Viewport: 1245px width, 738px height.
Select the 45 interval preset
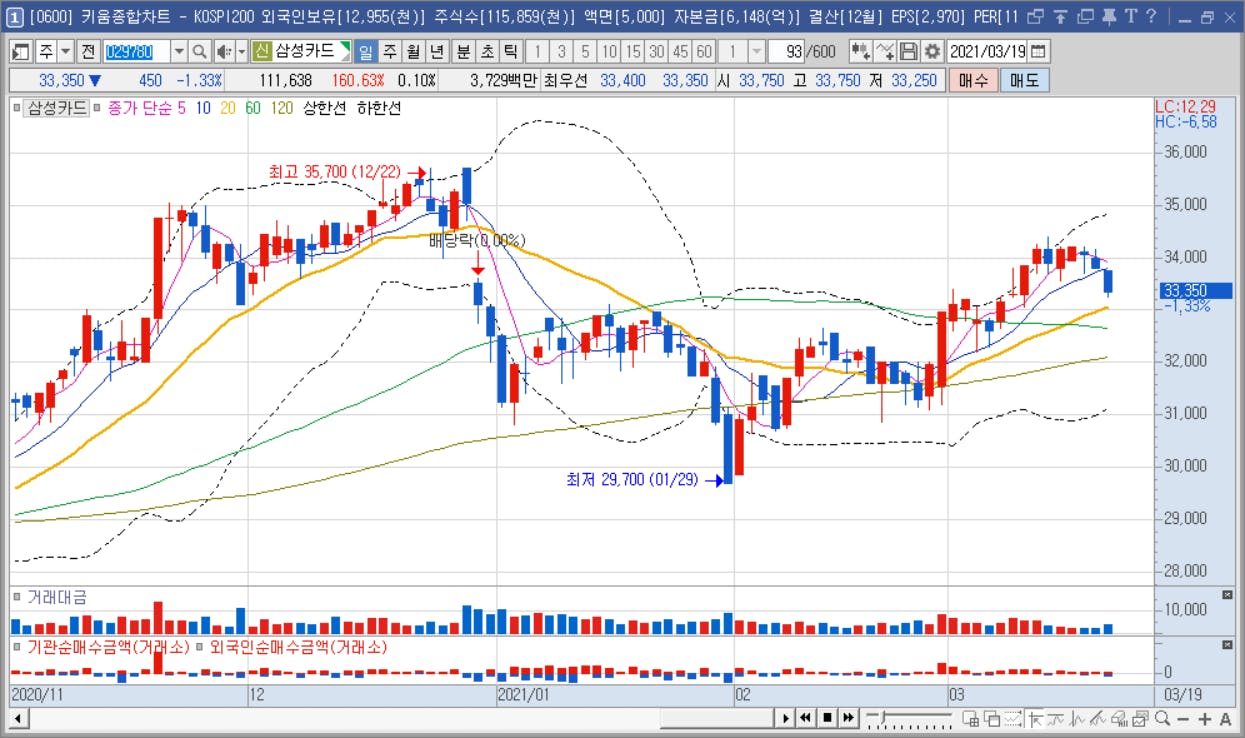681,51
